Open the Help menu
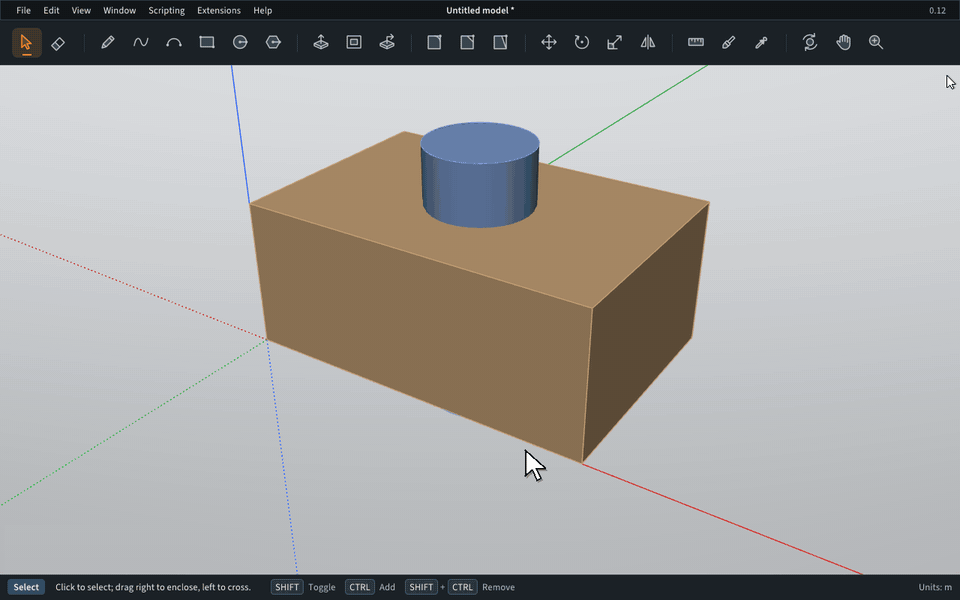 tap(263, 10)
